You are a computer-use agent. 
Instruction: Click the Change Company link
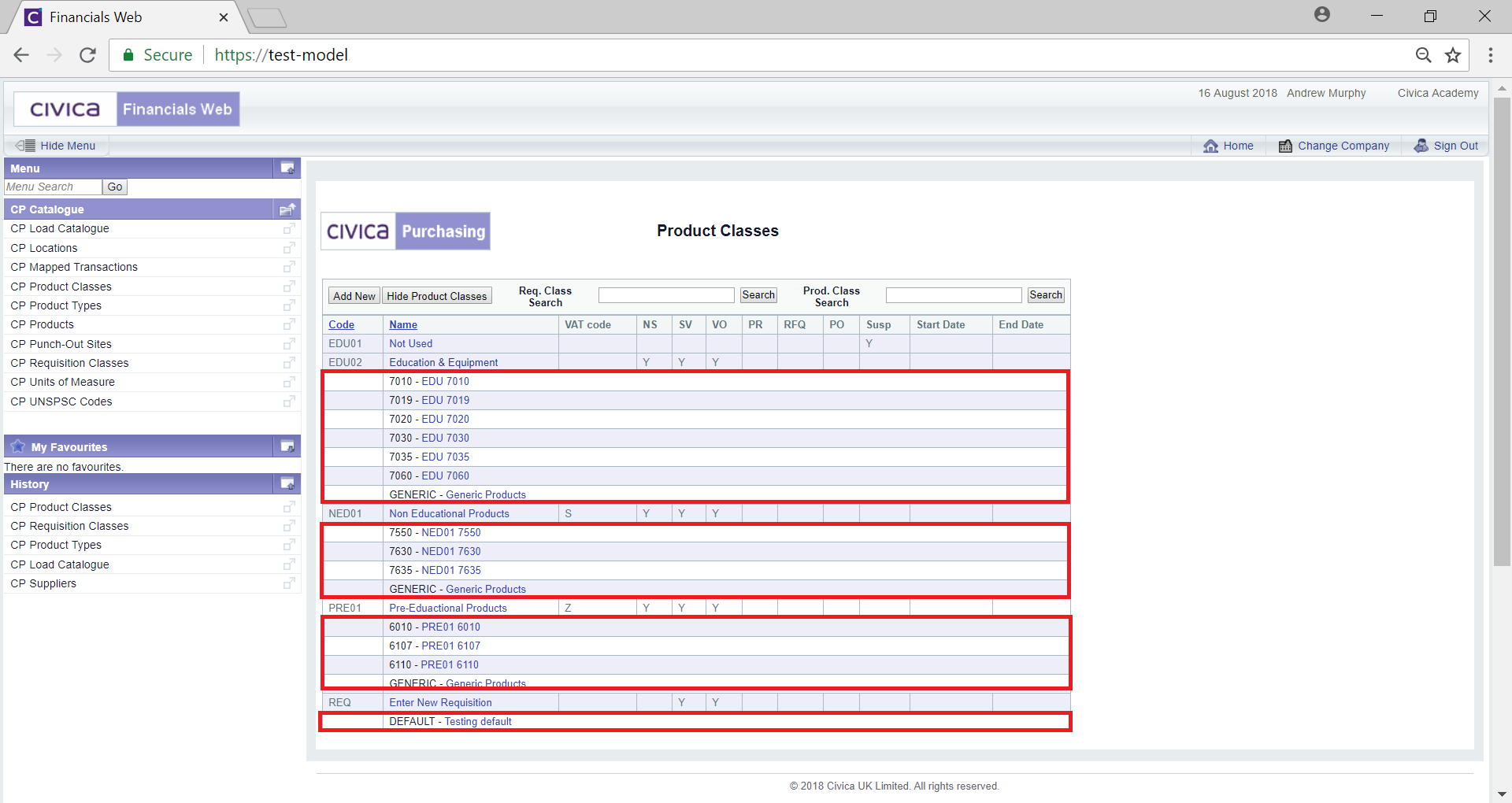[1343, 146]
